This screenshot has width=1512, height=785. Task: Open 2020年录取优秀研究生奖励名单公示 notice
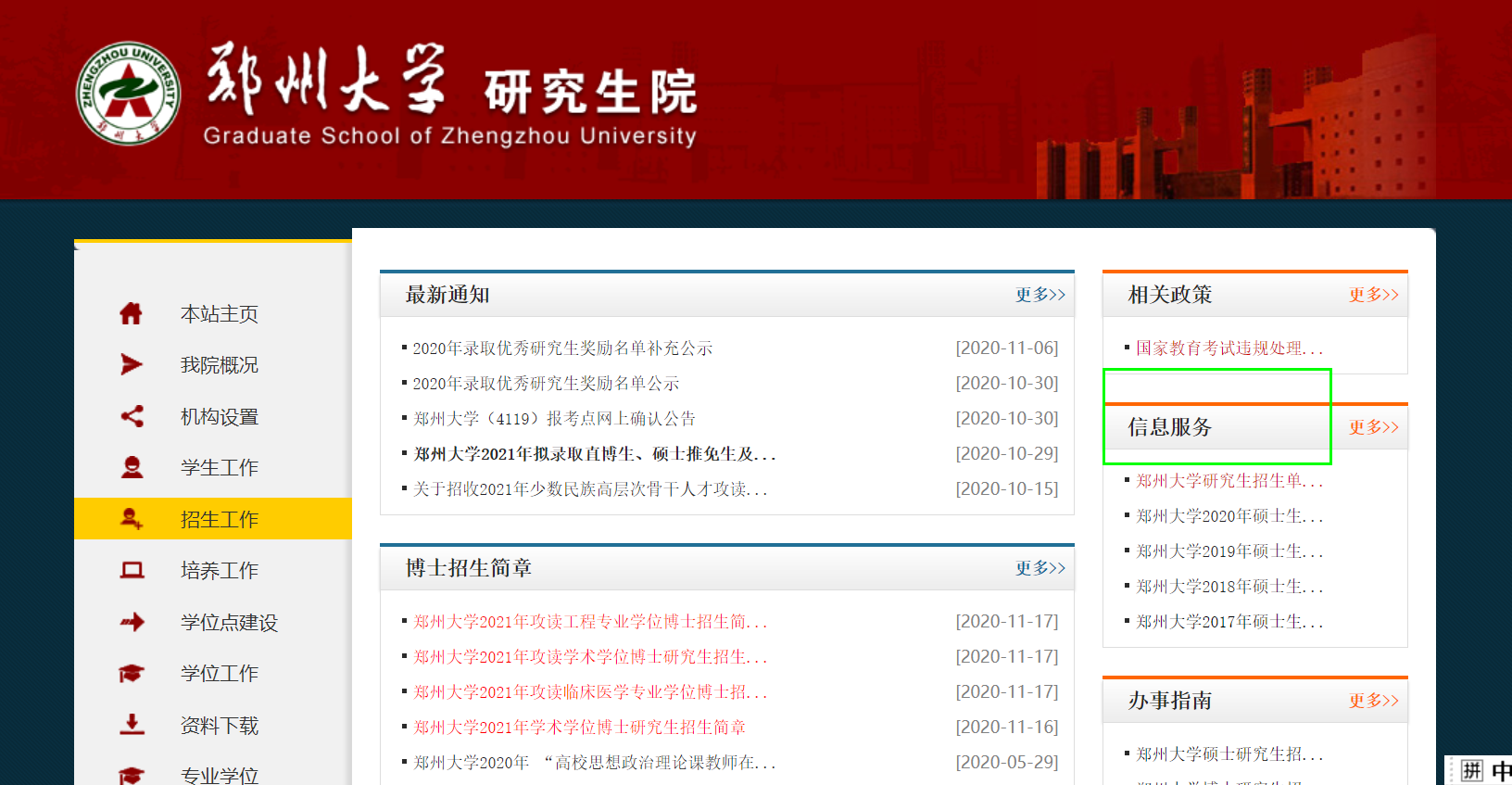pyautogui.click(x=546, y=384)
